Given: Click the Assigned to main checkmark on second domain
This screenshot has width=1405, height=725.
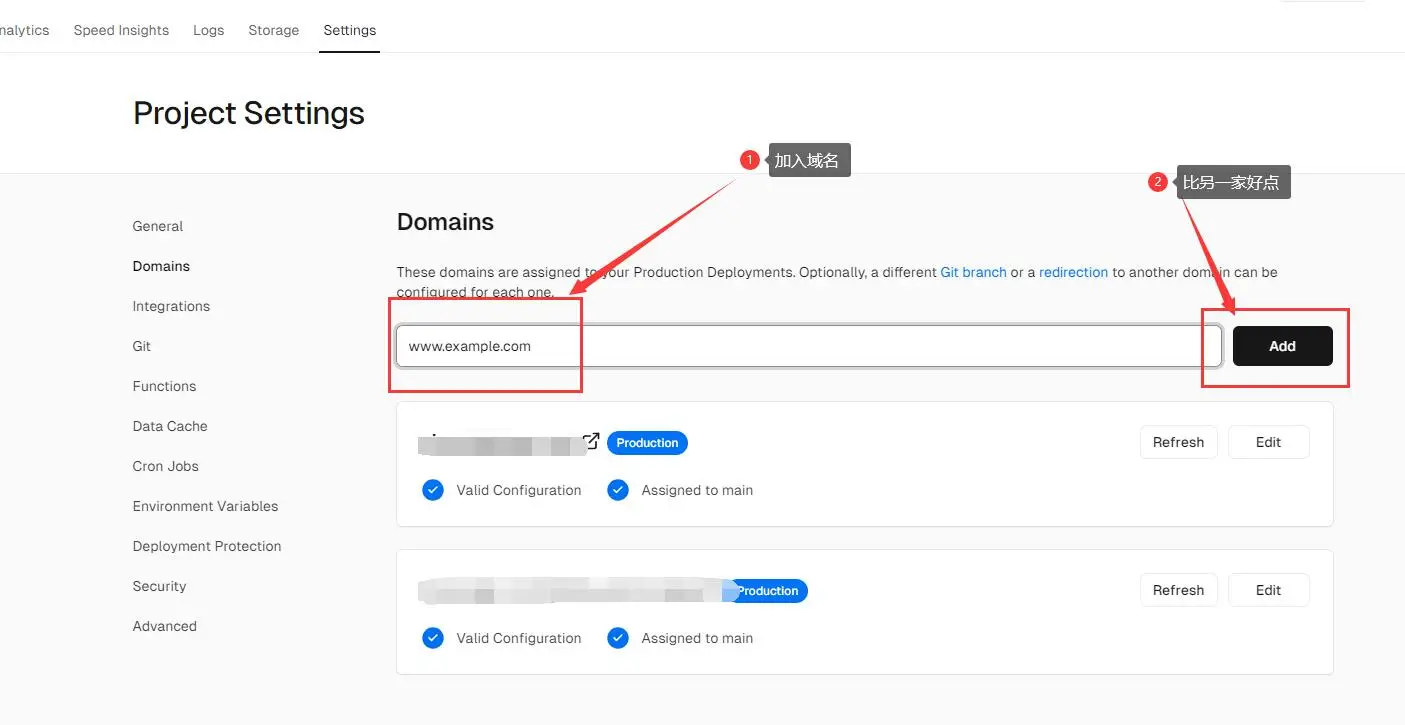Looking at the screenshot, I should 617,638.
